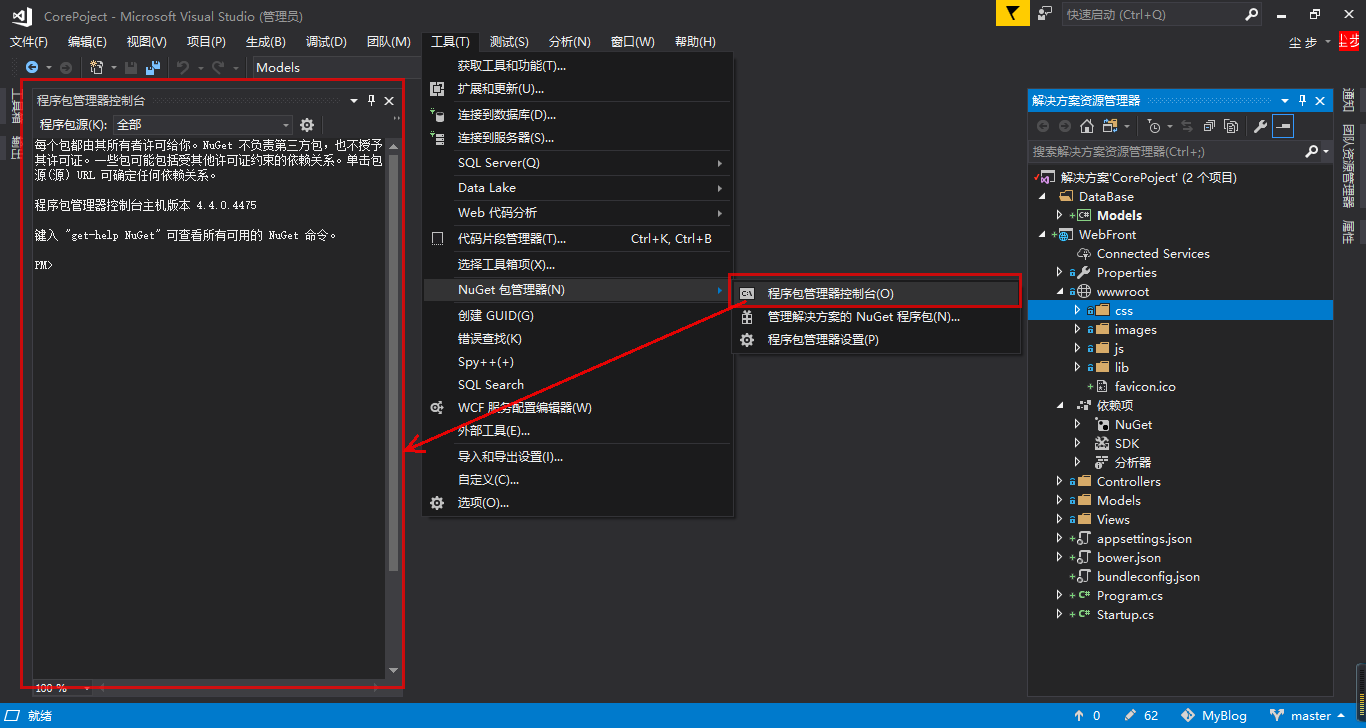The width and height of the screenshot is (1366, 728).
Task: Click the Spy++(+) menu entry
Action: [x=578, y=362]
